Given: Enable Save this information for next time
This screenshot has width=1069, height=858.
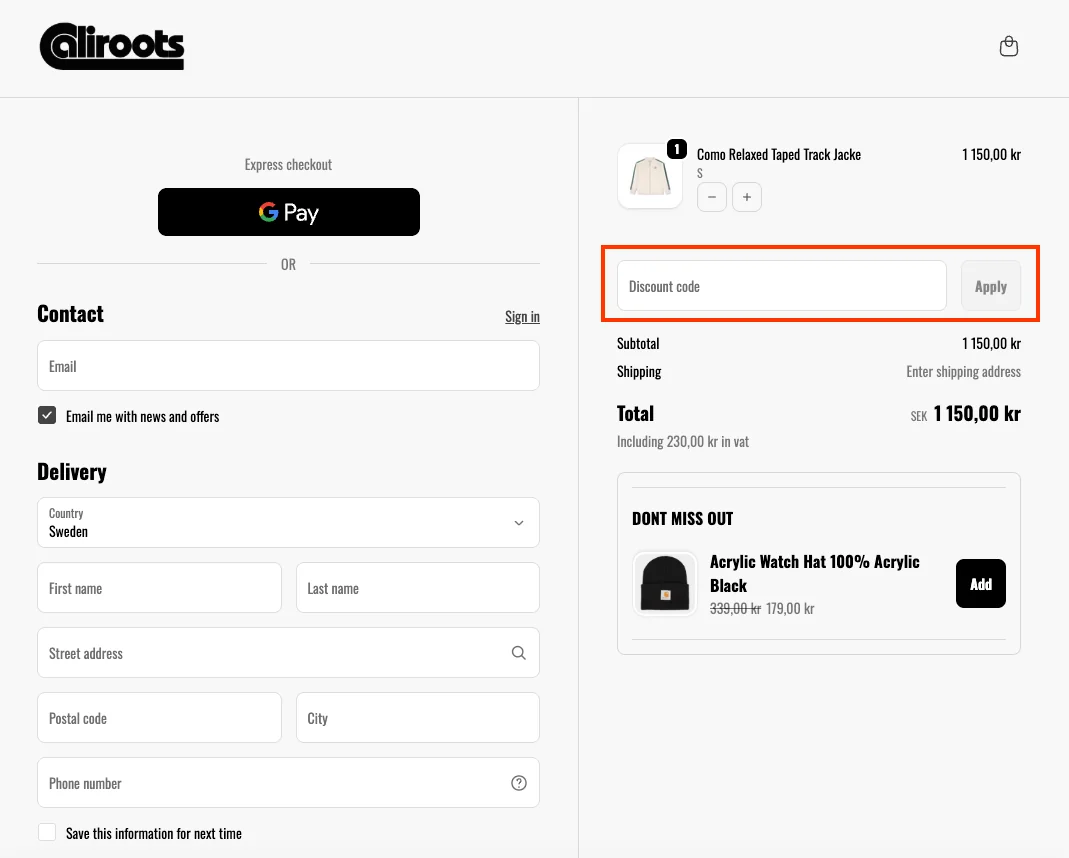Looking at the screenshot, I should (47, 833).
